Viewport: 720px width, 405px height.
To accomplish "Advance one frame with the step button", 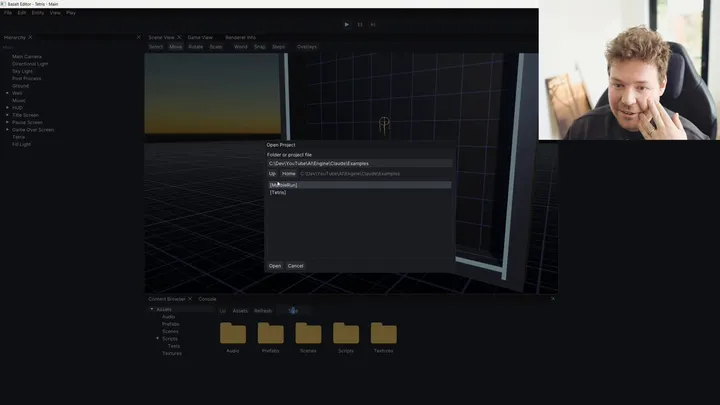I will 373,24.
